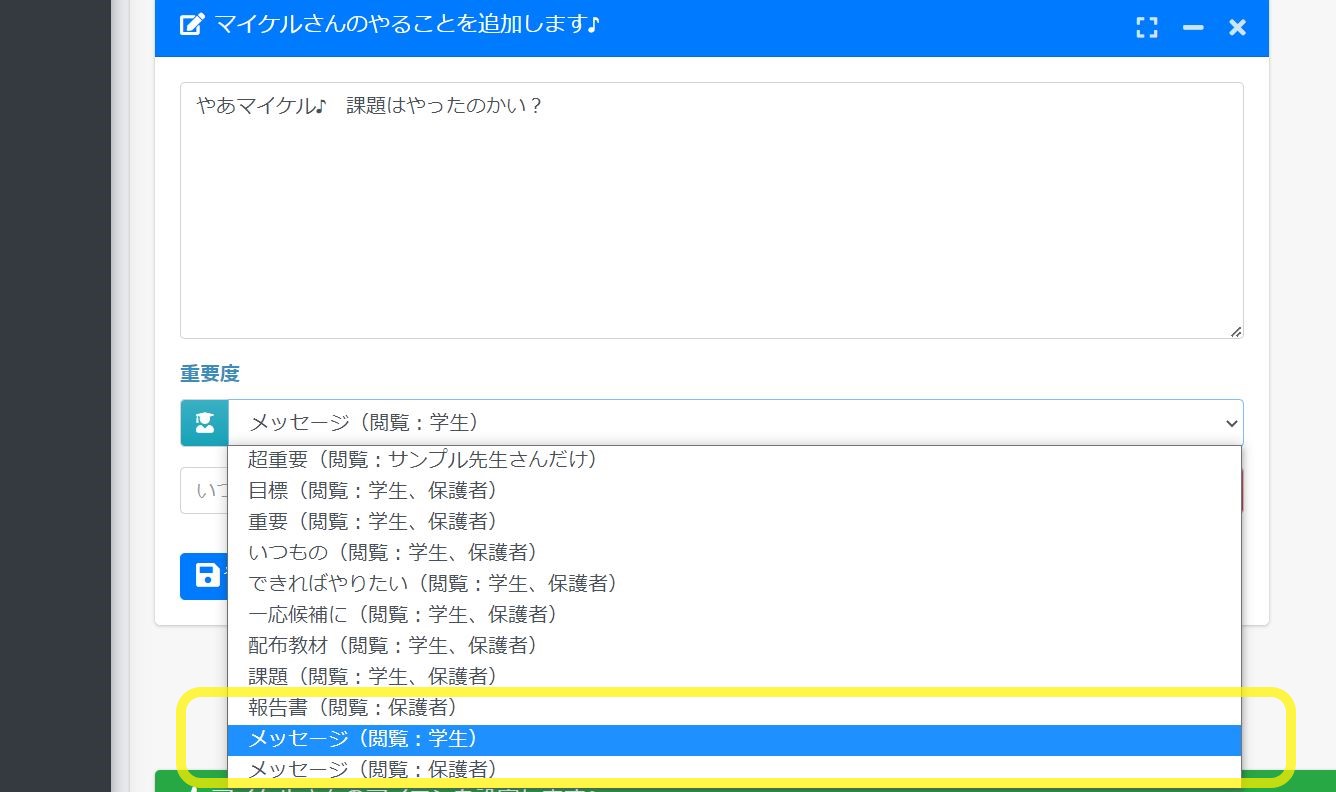
Task: Pick the 配布教材 option
Action: coord(392,645)
